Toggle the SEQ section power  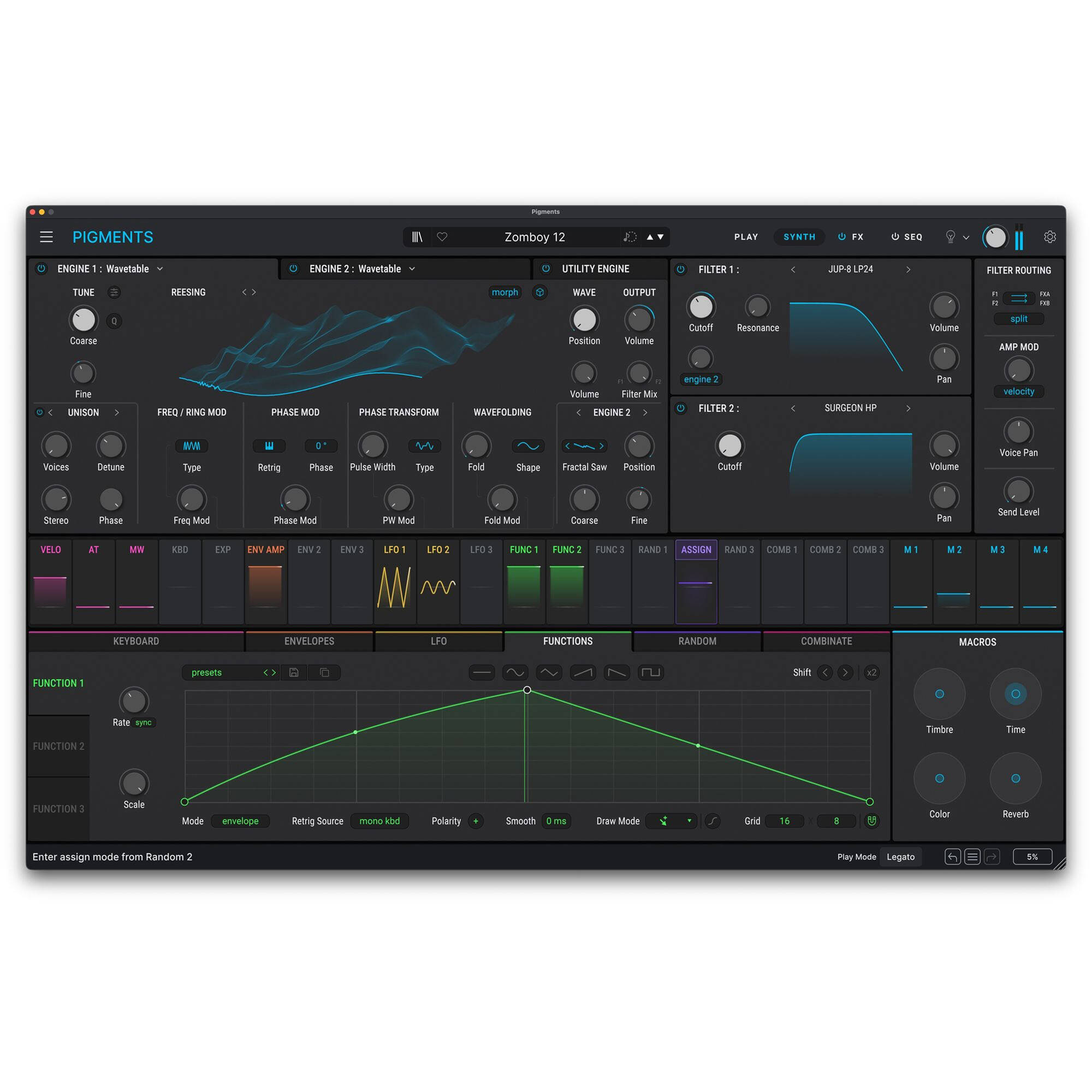click(895, 237)
